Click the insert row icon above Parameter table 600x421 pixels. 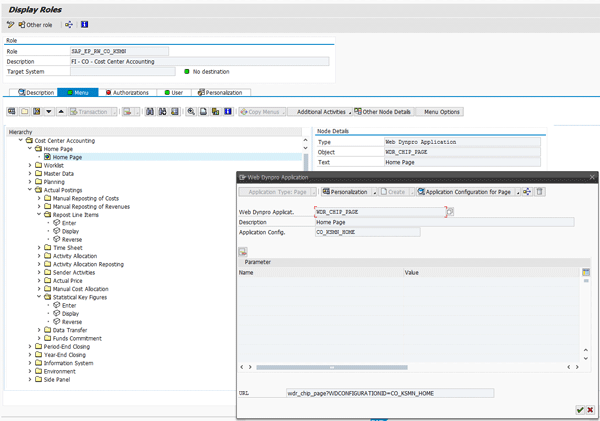[x=243, y=252]
